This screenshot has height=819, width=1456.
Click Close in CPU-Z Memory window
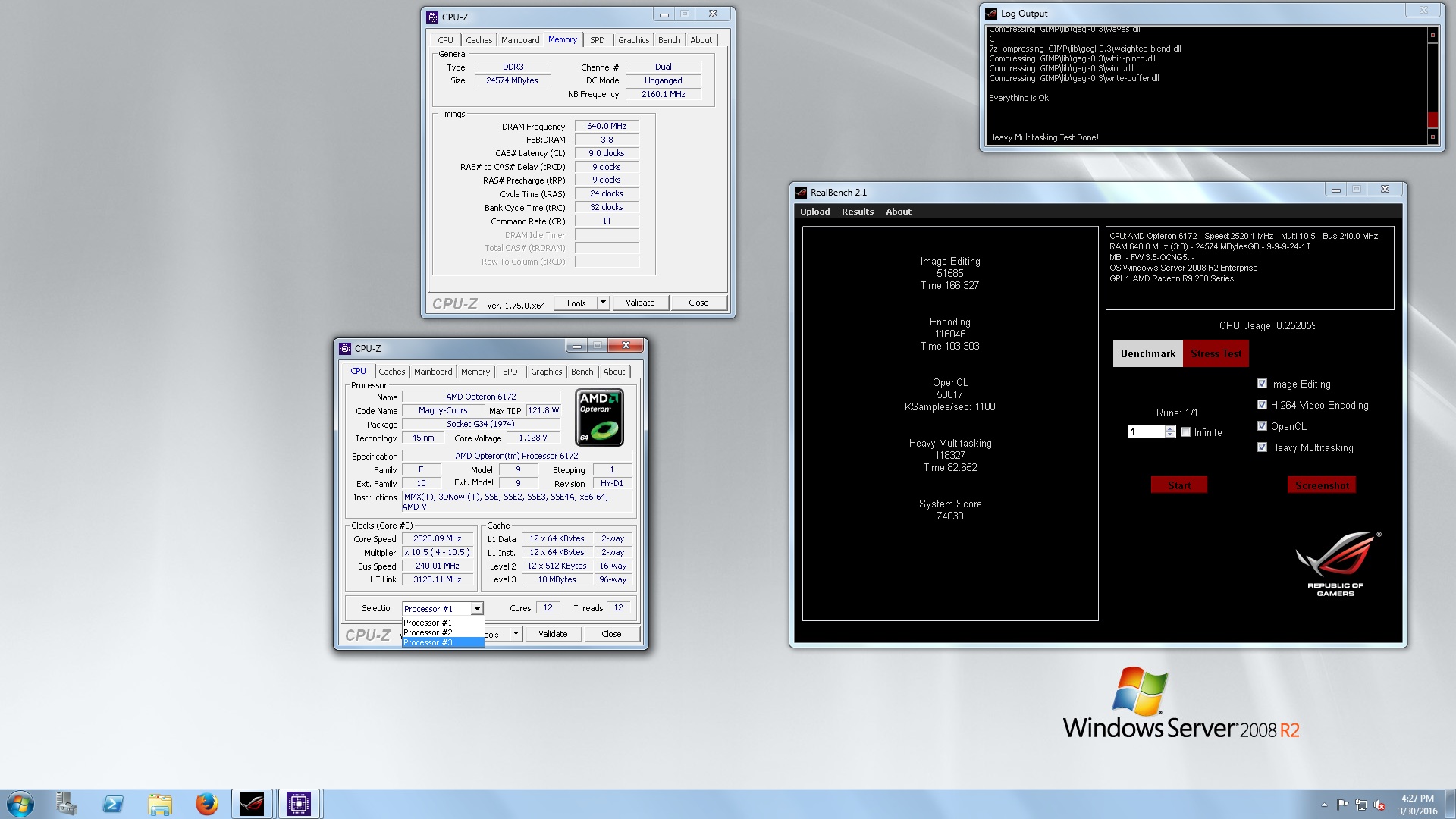point(698,303)
